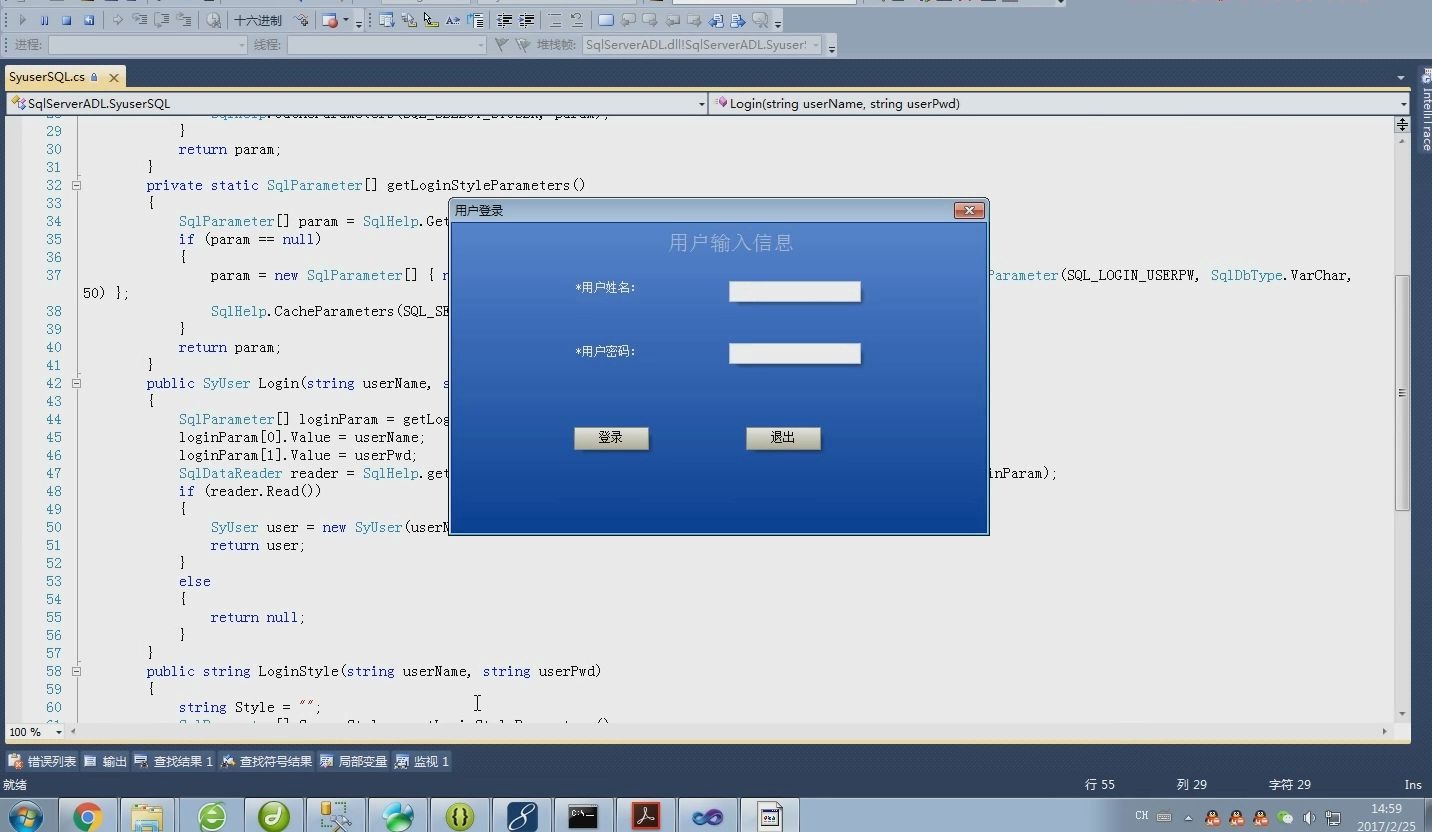
Task: Click the 'return null;' code line
Action: point(258,617)
